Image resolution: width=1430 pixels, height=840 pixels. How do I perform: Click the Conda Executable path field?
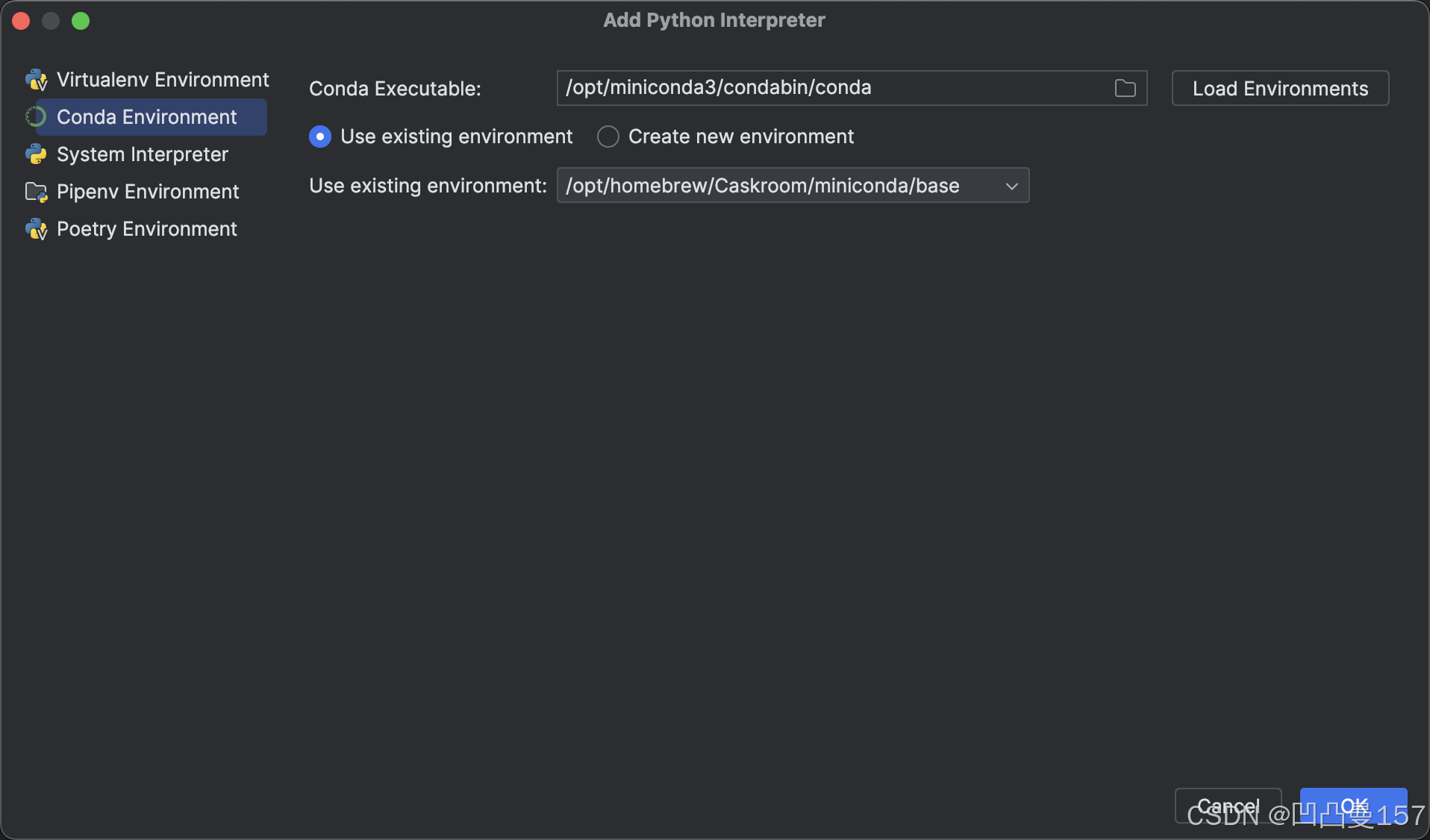(x=821, y=87)
